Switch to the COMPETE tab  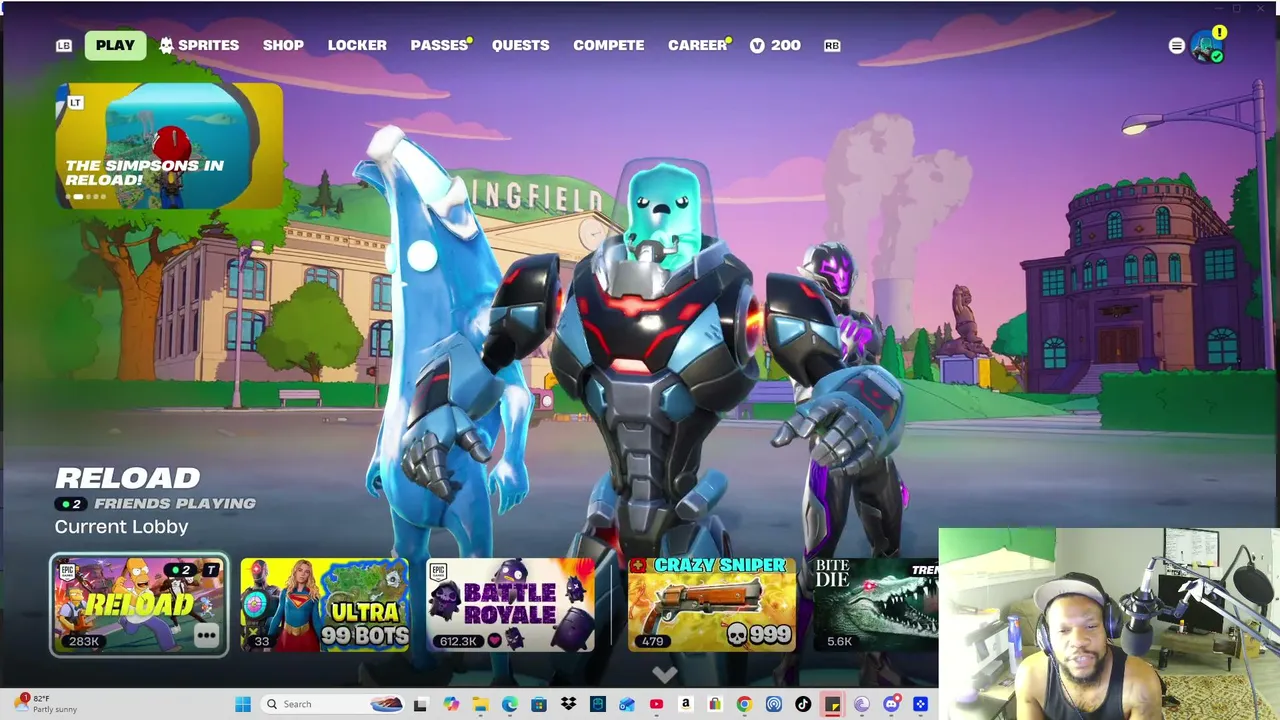(608, 45)
